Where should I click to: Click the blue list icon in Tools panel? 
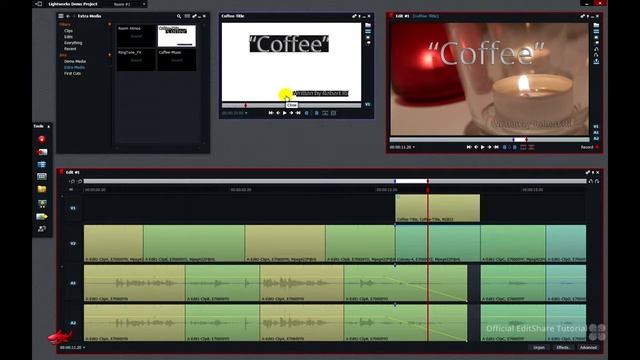pos(42,164)
